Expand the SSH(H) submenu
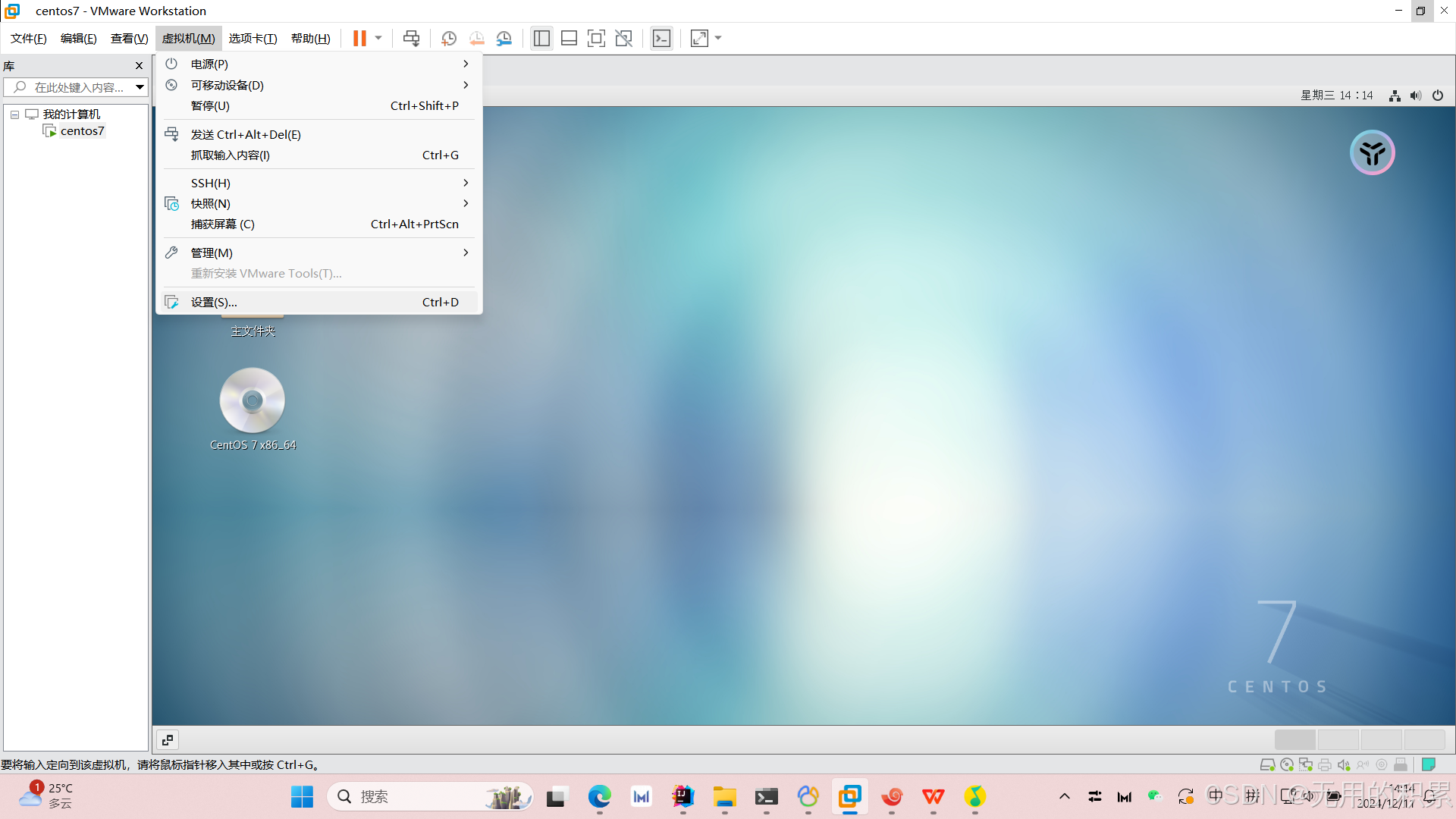This screenshot has width=1456, height=819. tap(319, 183)
